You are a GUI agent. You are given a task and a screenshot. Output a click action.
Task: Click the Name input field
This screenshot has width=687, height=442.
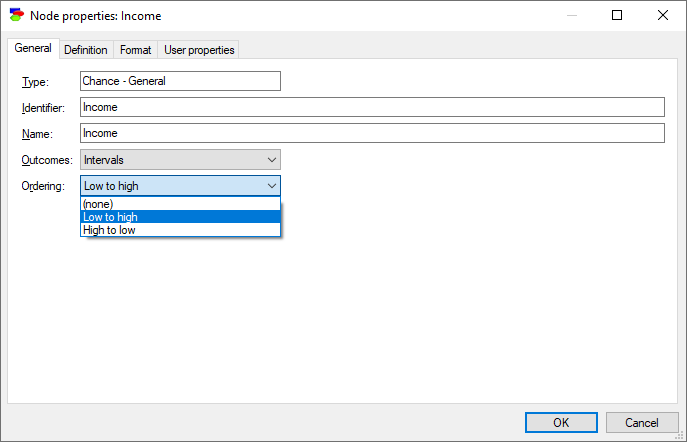372,133
